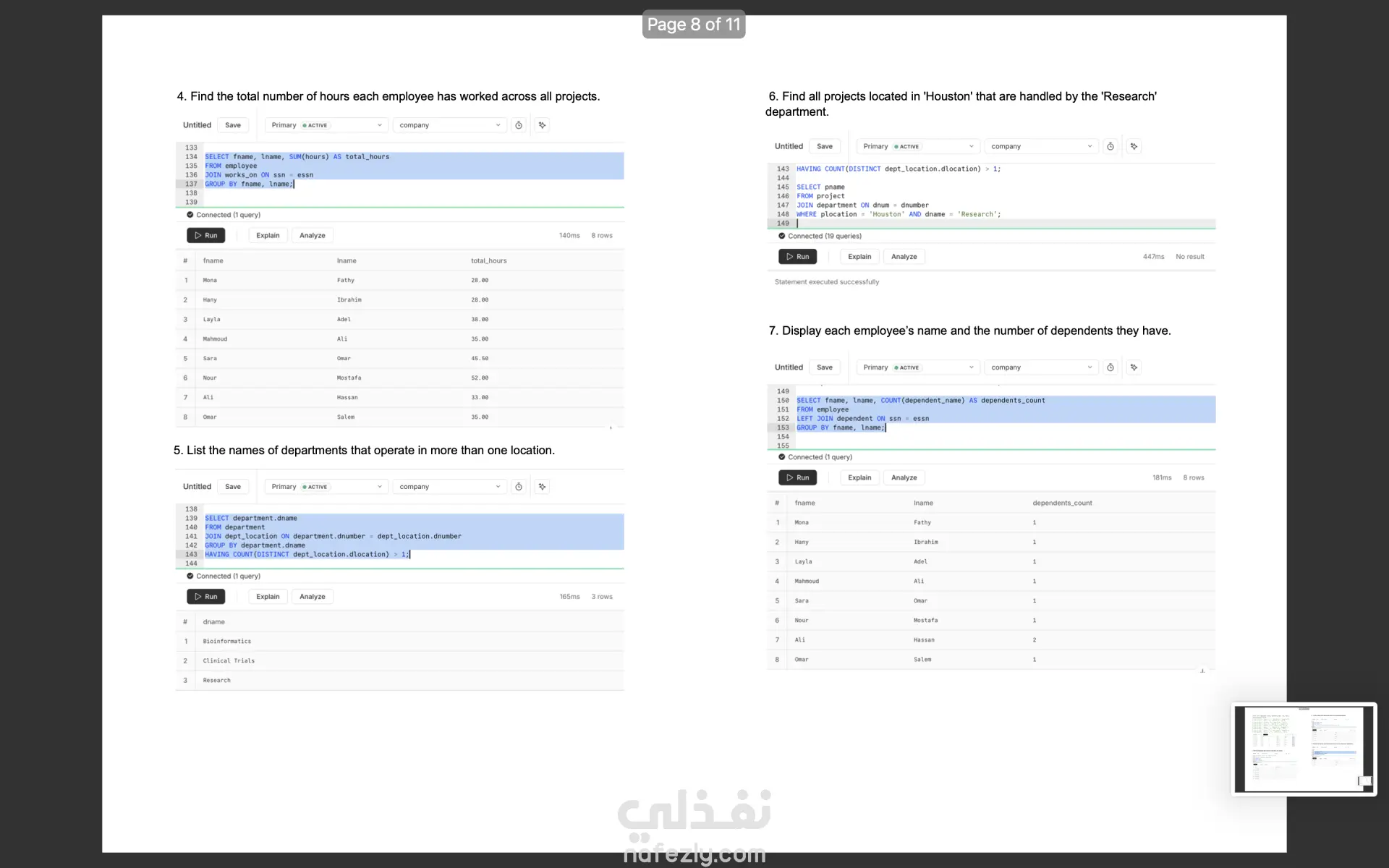Open the Primary ACTIVE connection dropdown in query 4
The height and width of the screenshot is (868, 1389).
[x=326, y=125]
